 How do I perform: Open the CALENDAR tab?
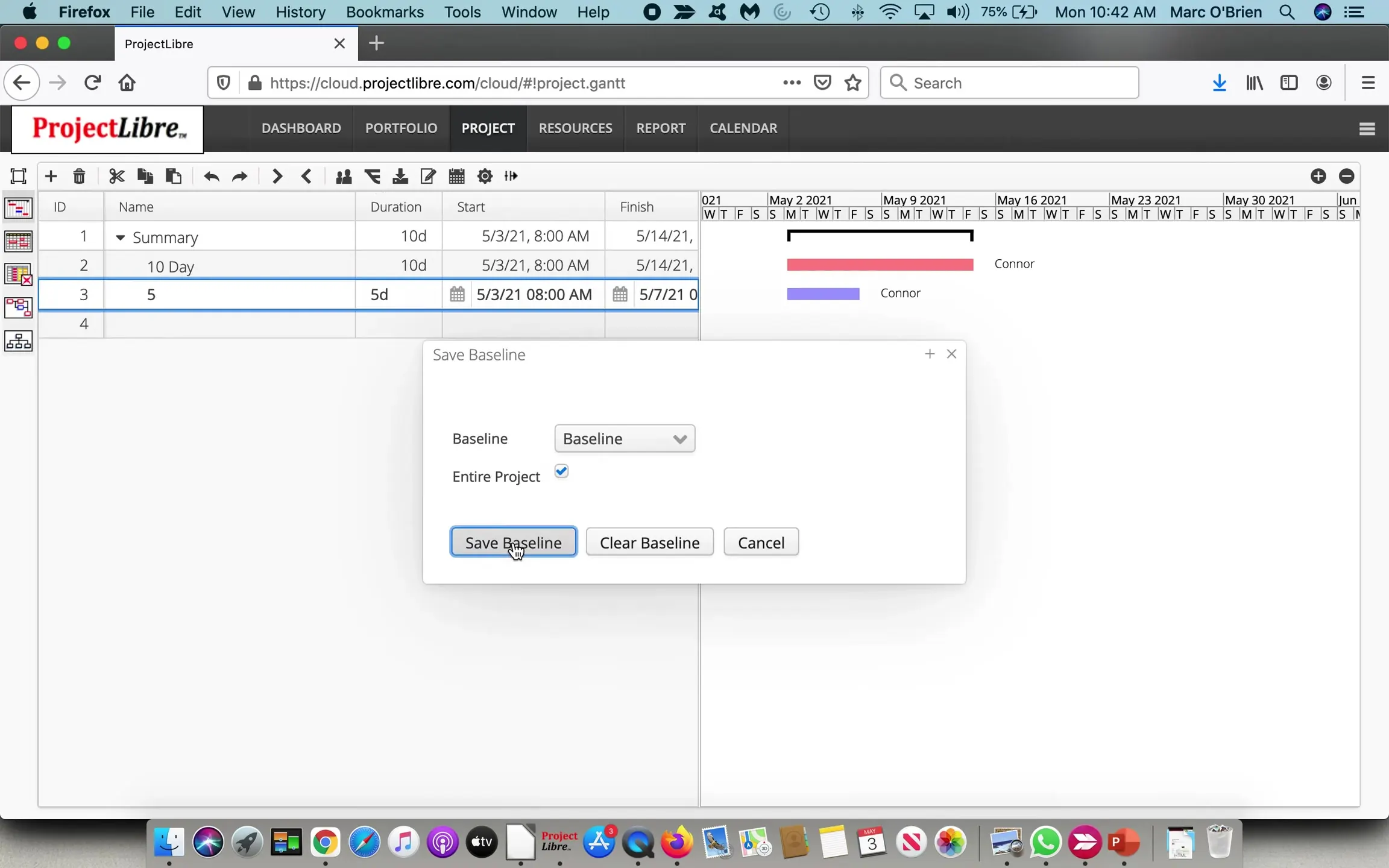coord(743,128)
